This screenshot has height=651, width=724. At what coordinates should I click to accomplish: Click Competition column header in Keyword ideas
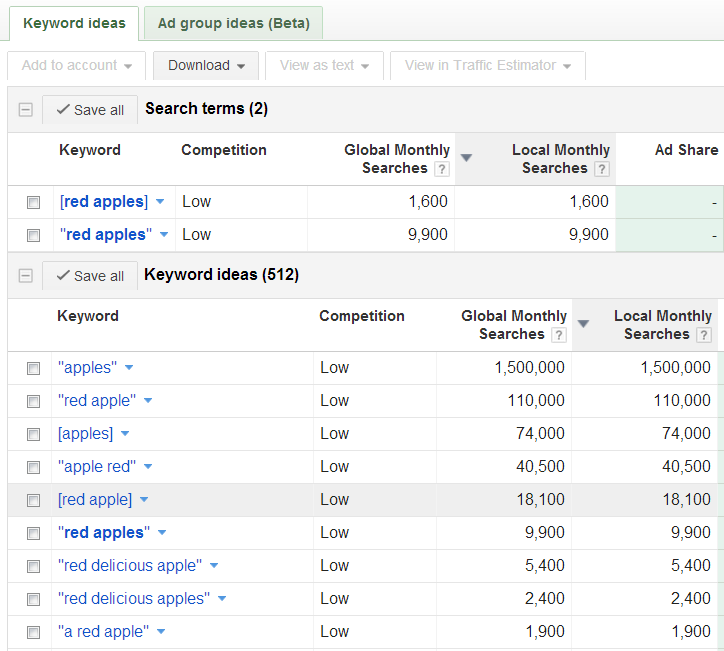click(362, 316)
